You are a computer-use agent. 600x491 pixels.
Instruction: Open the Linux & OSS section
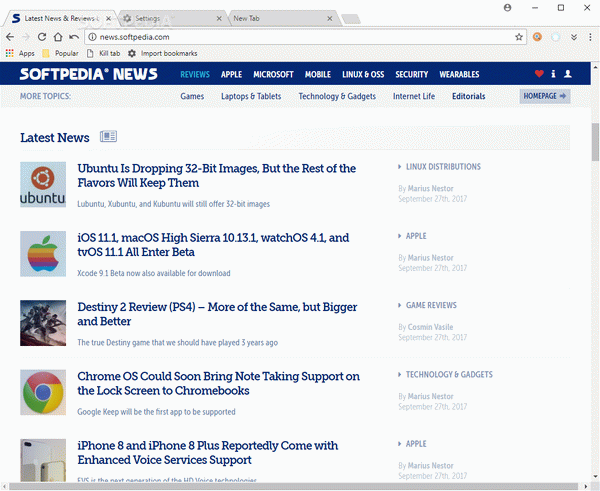point(363,74)
